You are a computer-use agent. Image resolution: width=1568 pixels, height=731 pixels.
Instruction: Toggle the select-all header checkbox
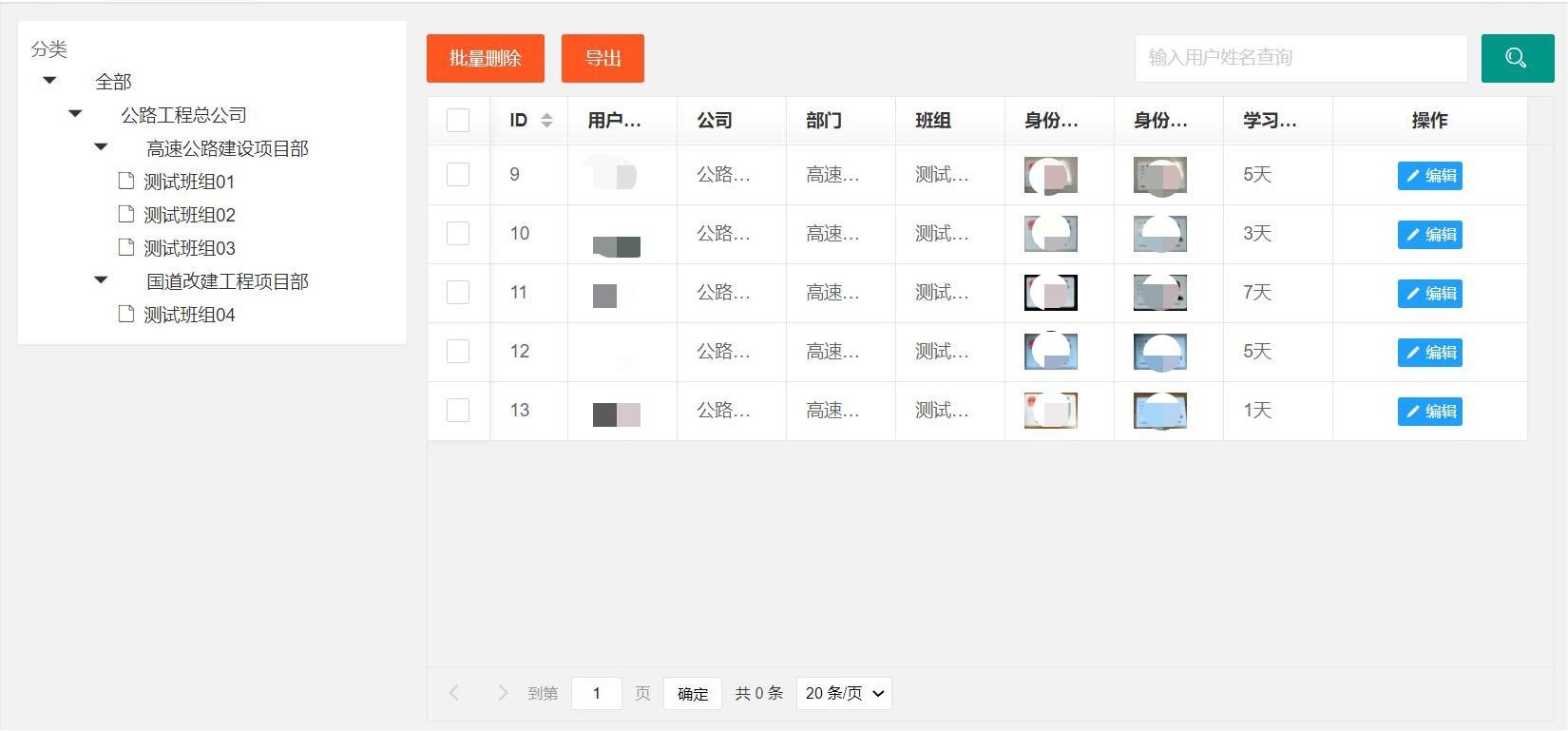pos(458,120)
